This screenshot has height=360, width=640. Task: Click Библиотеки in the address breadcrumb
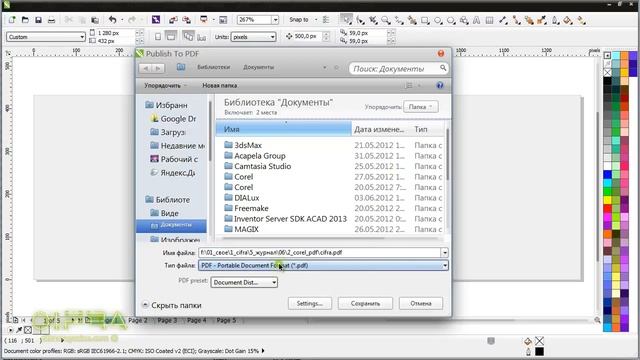213,67
